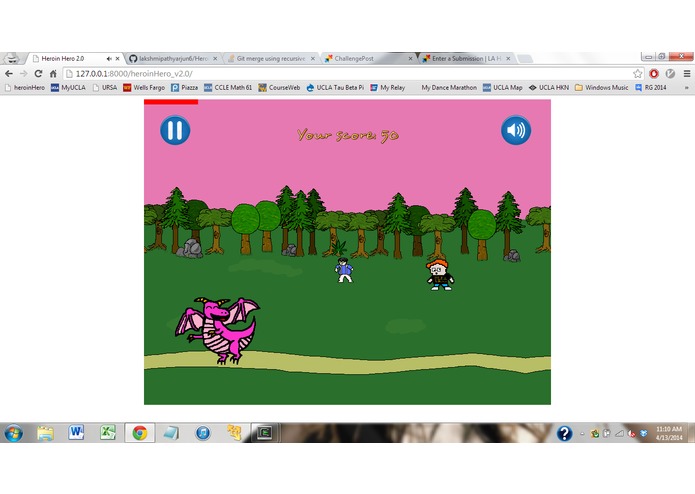Screen dimensions: 695x494
Task: Open a new browser tab
Action: coord(525,58)
